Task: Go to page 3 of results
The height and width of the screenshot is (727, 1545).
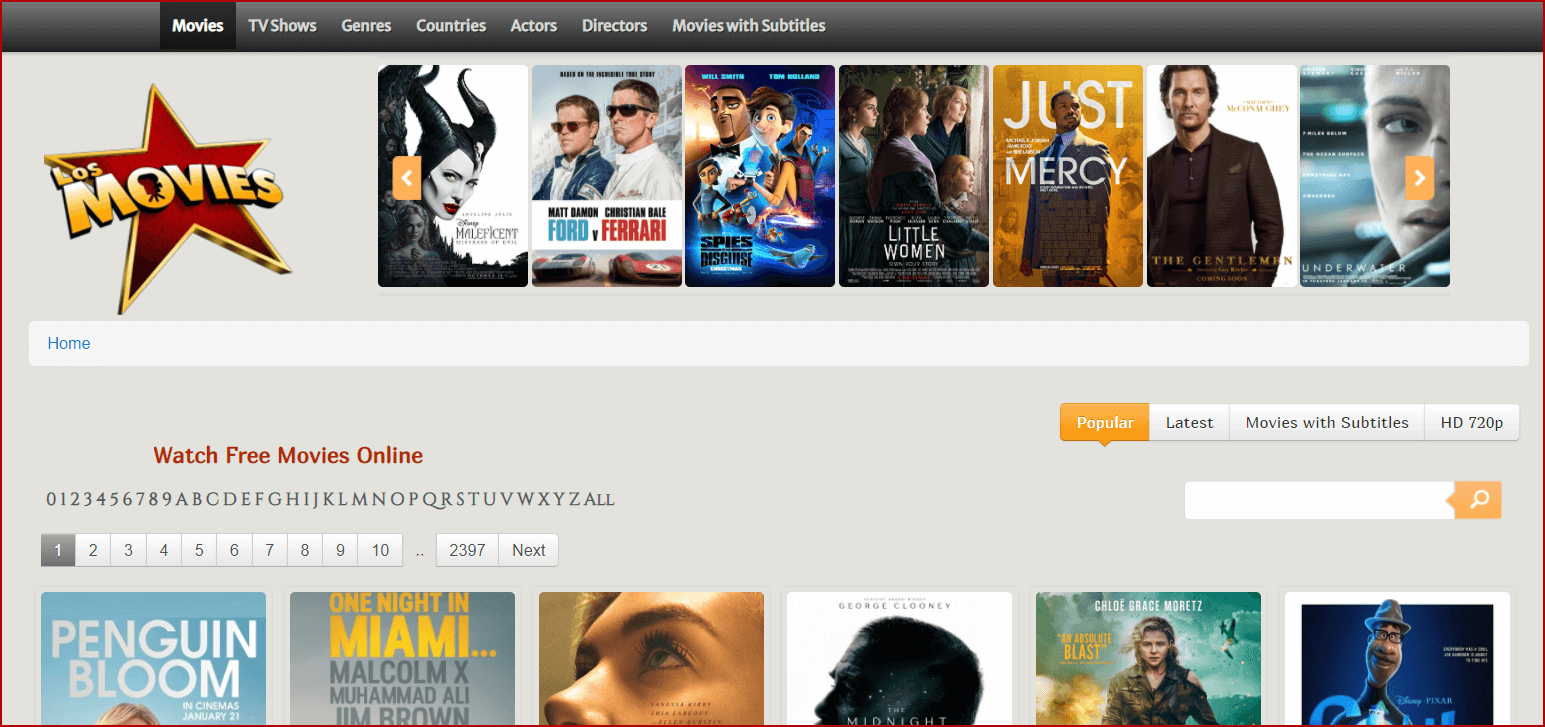Action: (x=128, y=550)
